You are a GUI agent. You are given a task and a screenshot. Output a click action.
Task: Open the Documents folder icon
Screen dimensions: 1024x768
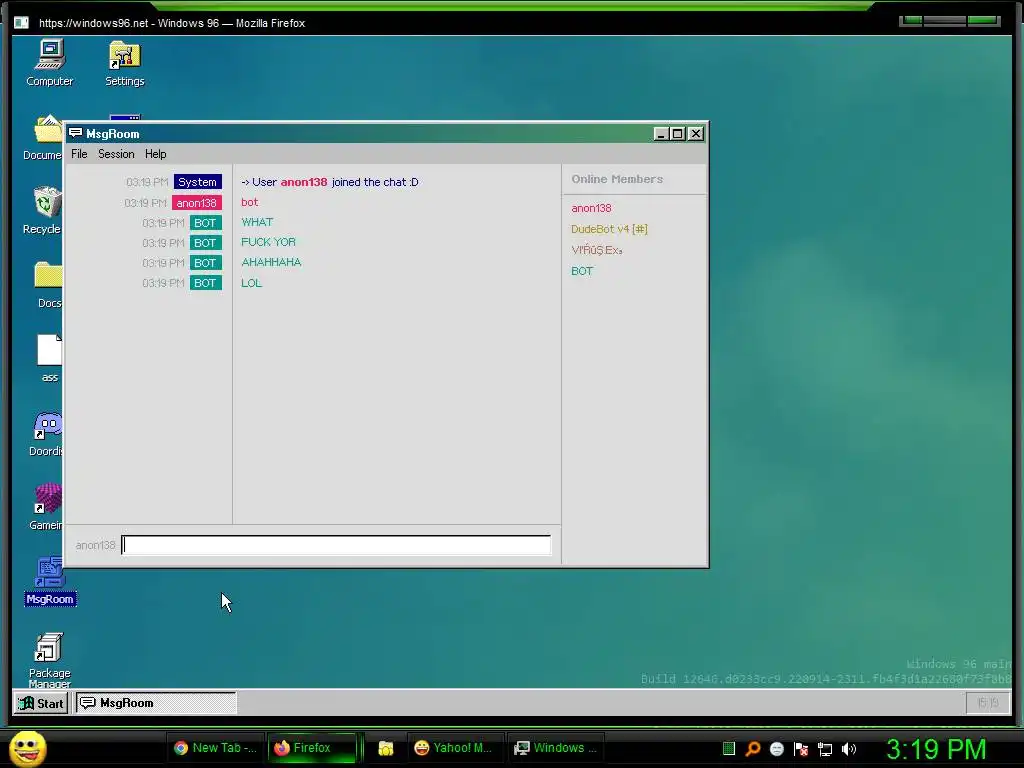click(44, 137)
